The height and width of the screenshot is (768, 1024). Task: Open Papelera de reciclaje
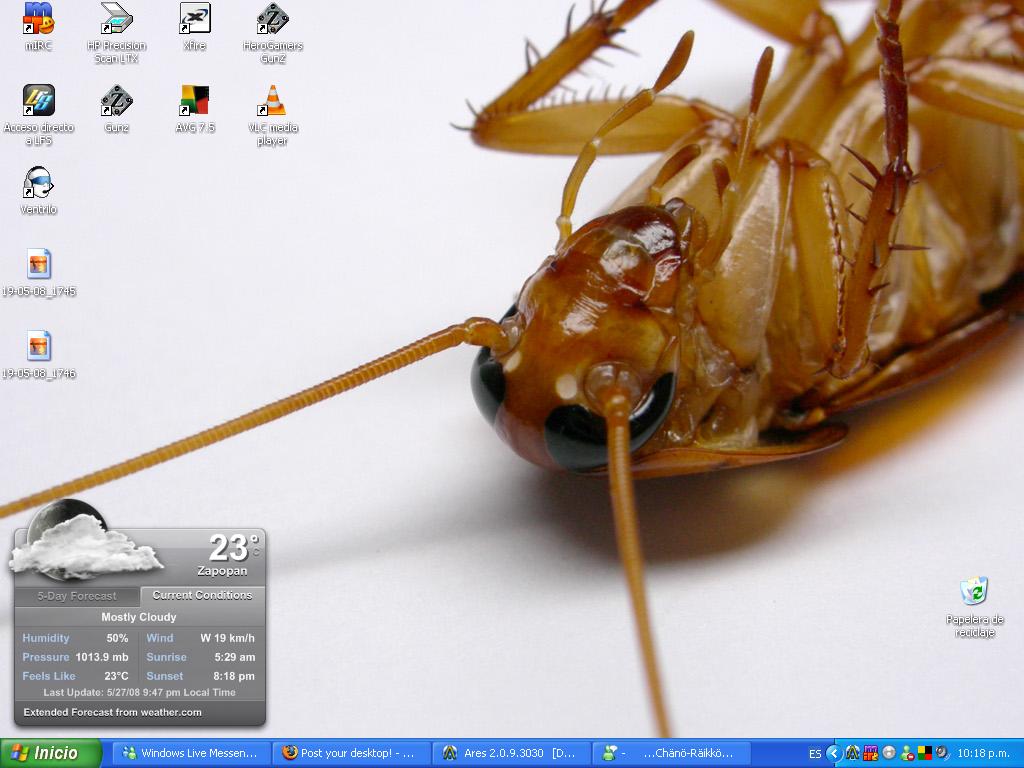974,592
